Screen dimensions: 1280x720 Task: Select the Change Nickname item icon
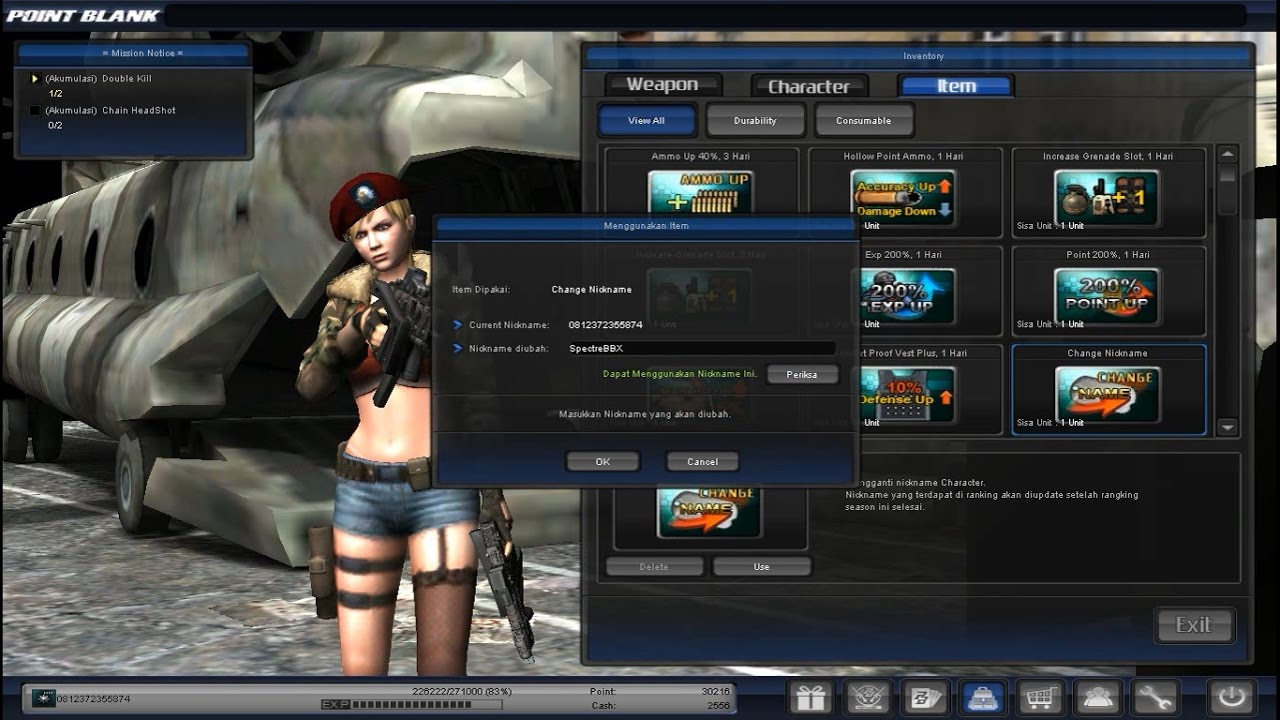click(1107, 394)
